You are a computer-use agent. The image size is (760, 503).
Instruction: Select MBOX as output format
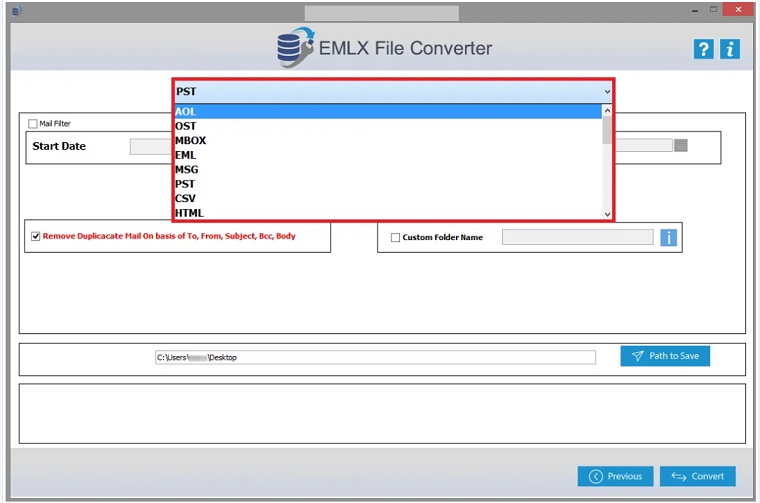[388, 141]
